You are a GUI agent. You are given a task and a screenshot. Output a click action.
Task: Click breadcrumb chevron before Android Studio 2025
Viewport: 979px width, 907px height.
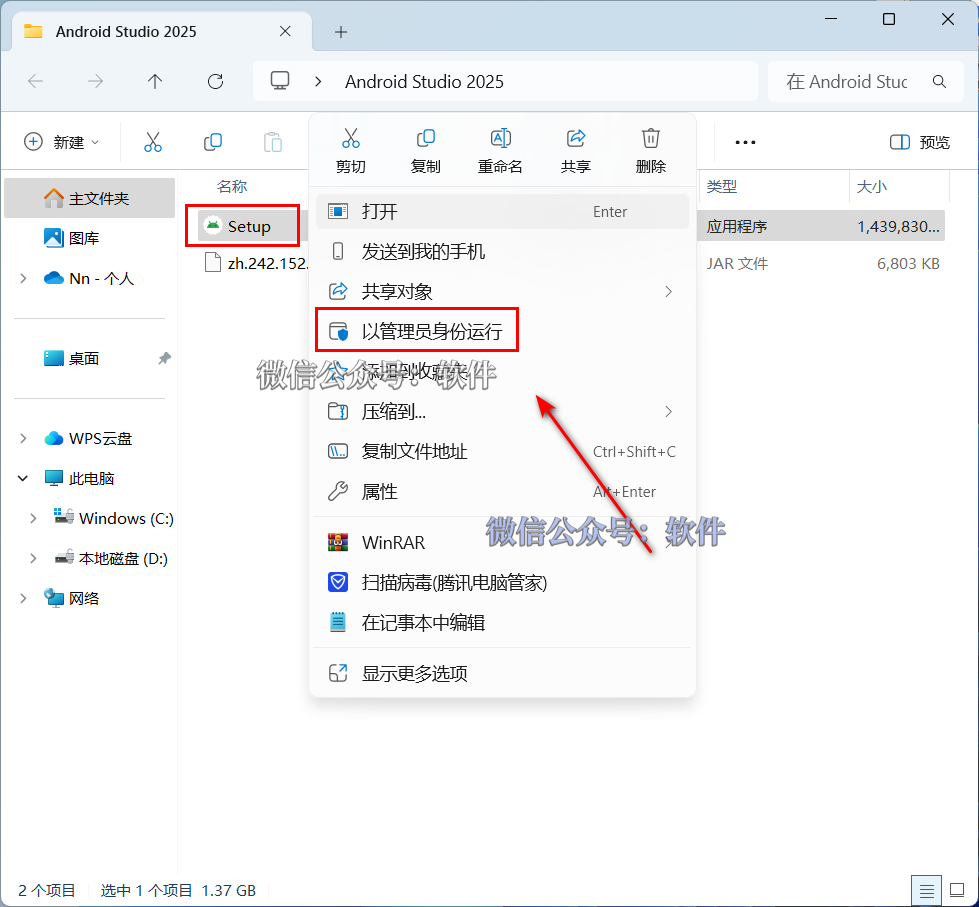pyautogui.click(x=318, y=81)
